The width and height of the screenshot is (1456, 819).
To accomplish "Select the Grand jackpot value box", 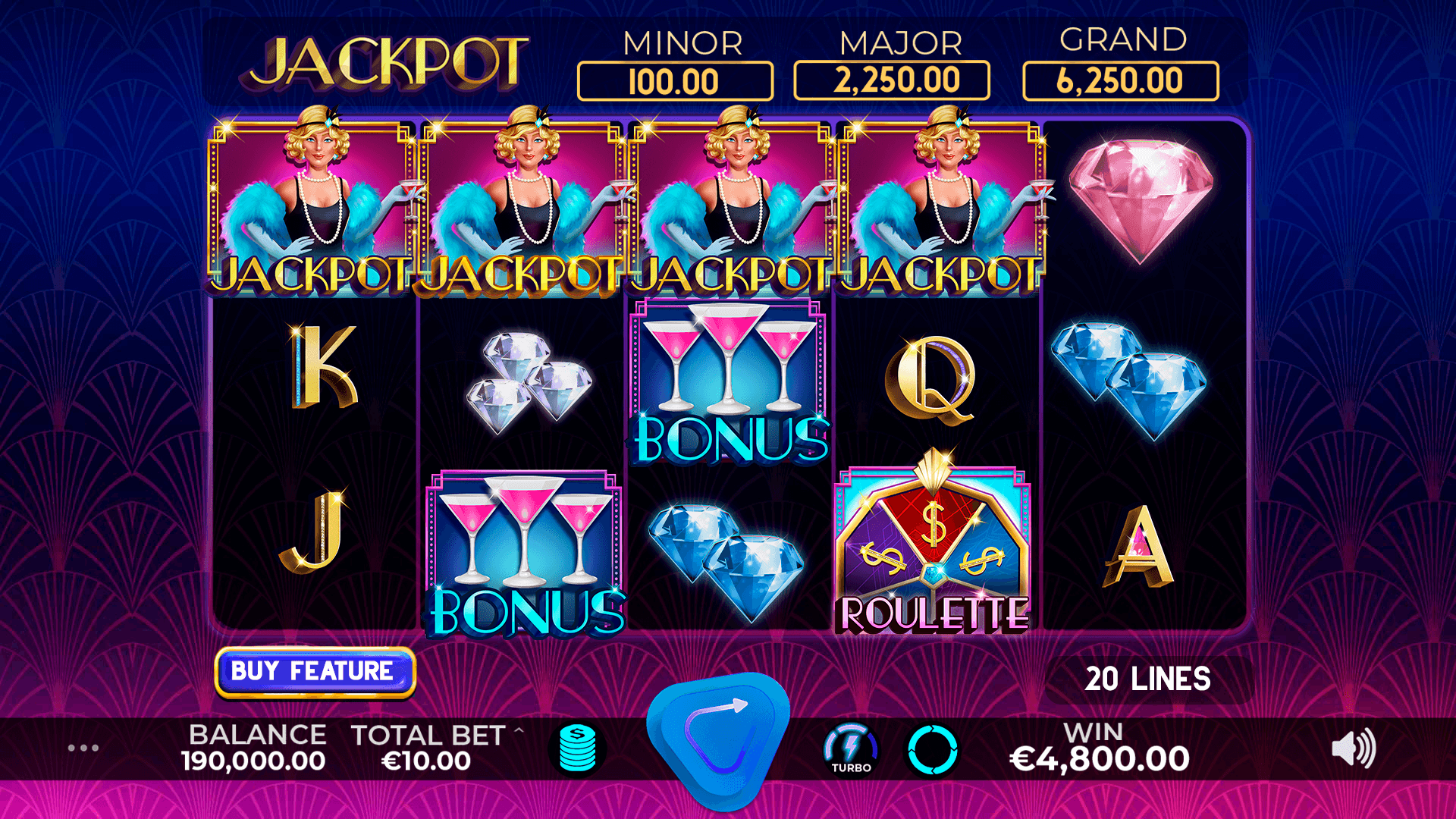I will [x=1121, y=80].
